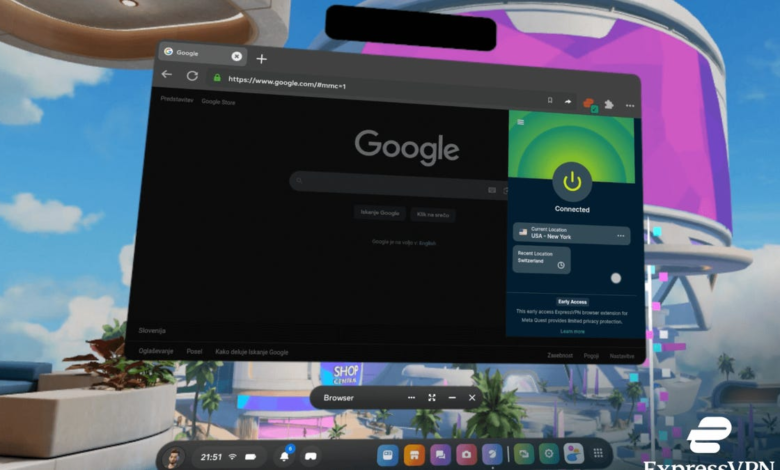The image size is (780, 470).
Task: Click the share arrow icon in toolbar
Action: [568, 101]
